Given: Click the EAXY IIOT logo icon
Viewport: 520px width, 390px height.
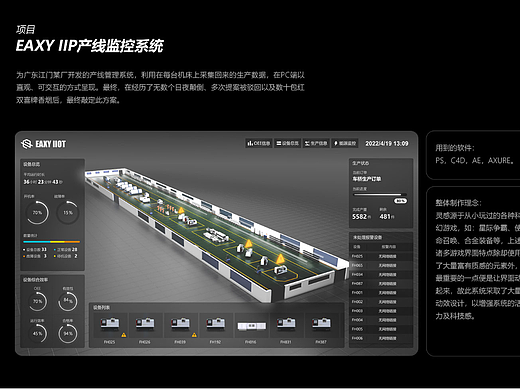Looking at the screenshot, I should coord(27,144).
